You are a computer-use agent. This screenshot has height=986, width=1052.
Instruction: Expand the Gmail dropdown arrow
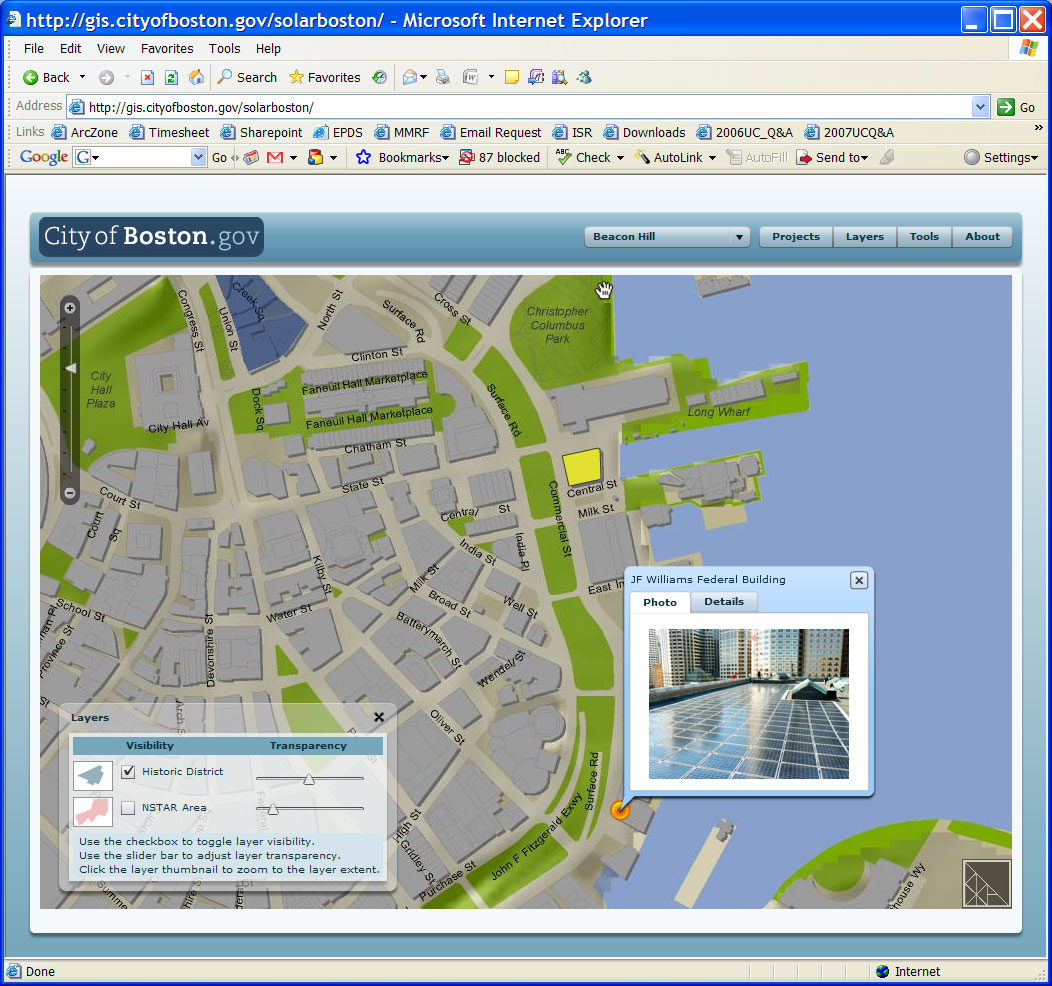293,158
